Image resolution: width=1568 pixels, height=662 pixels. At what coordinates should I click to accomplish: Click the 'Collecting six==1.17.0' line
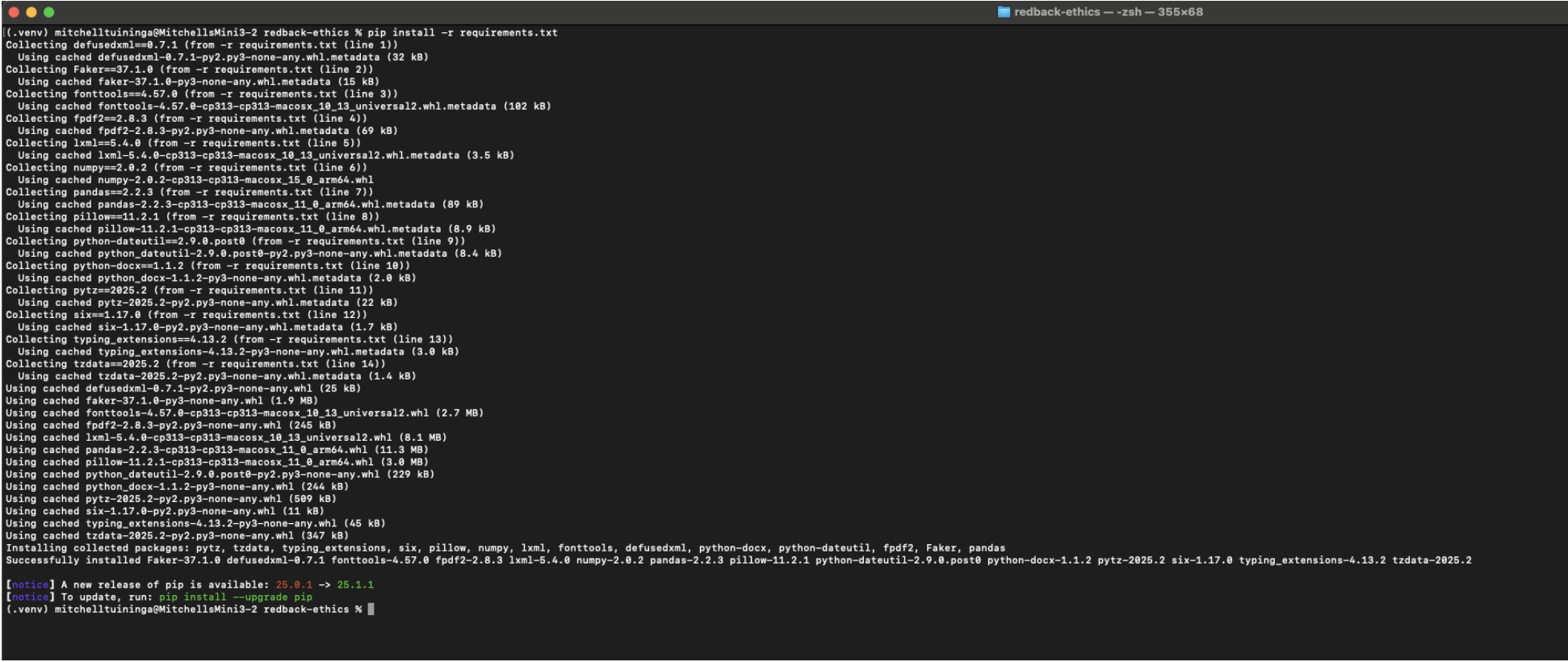(x=187, y=315)
